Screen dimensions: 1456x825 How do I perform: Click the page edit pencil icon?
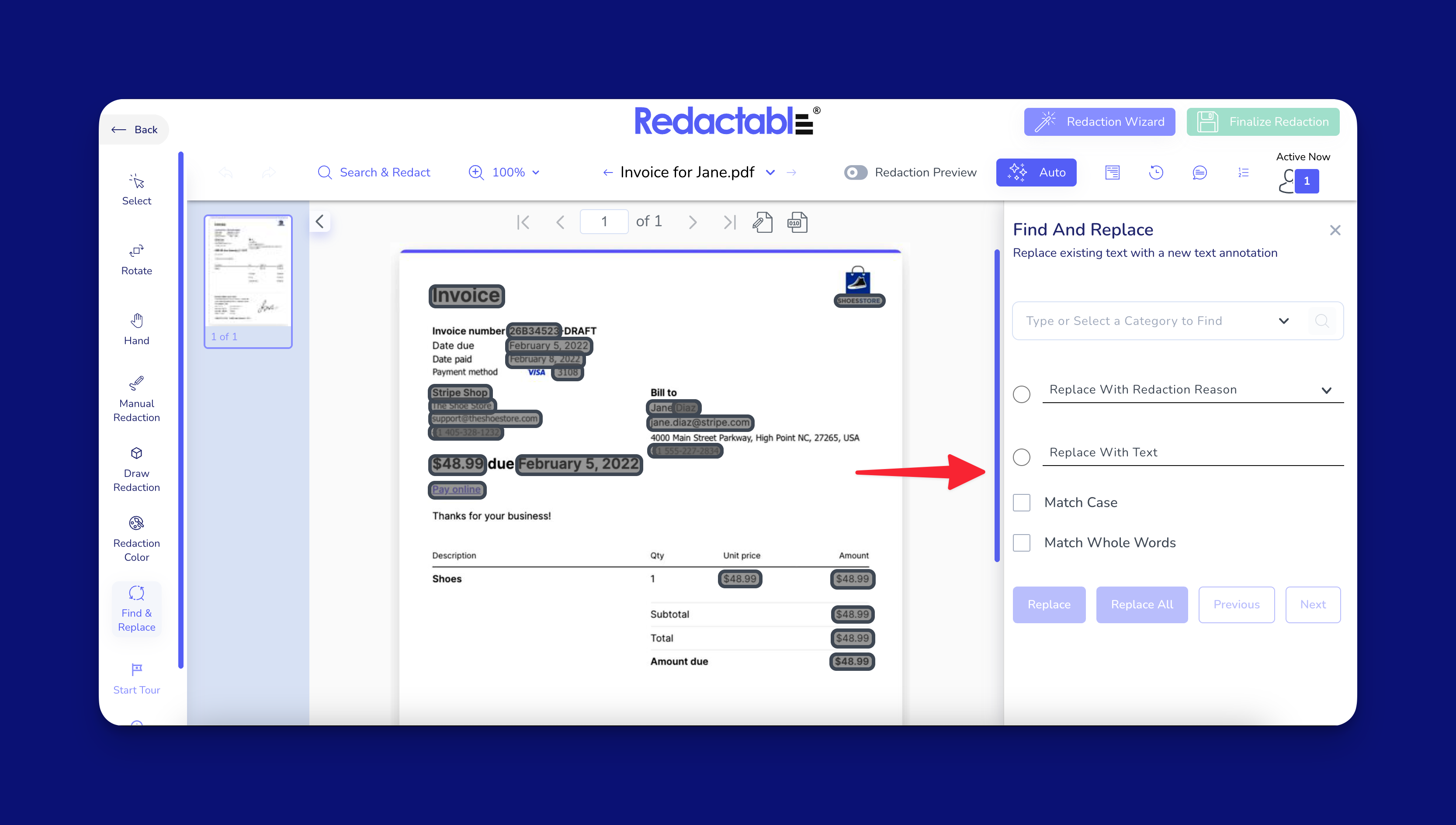pyautogui.click(x=762, y=222)
